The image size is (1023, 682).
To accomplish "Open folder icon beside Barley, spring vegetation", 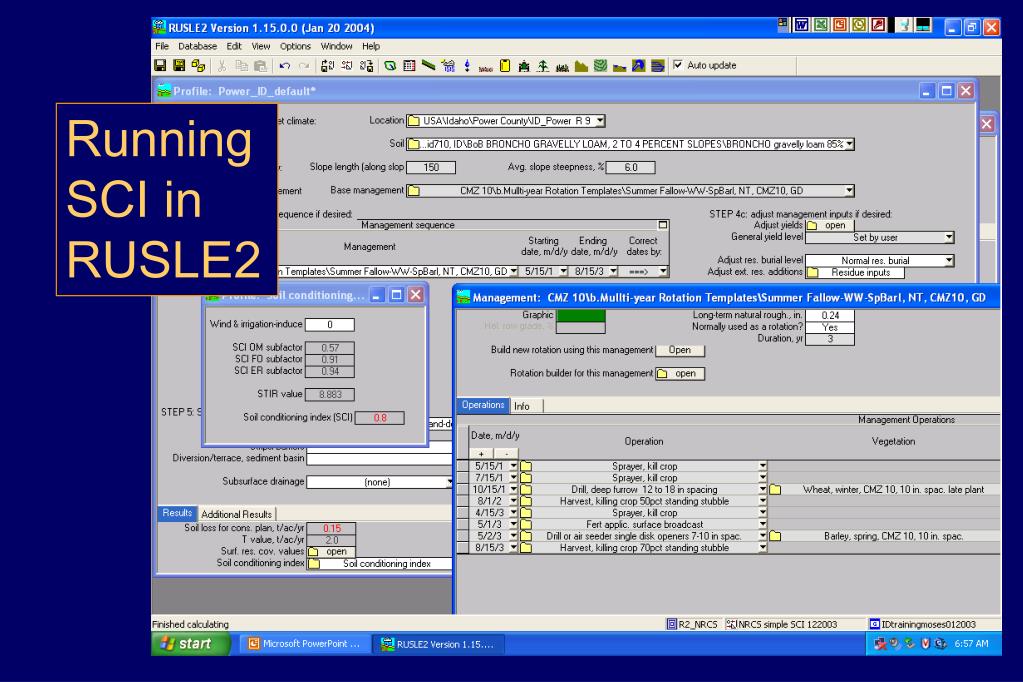I will click(x=775, y=536).
